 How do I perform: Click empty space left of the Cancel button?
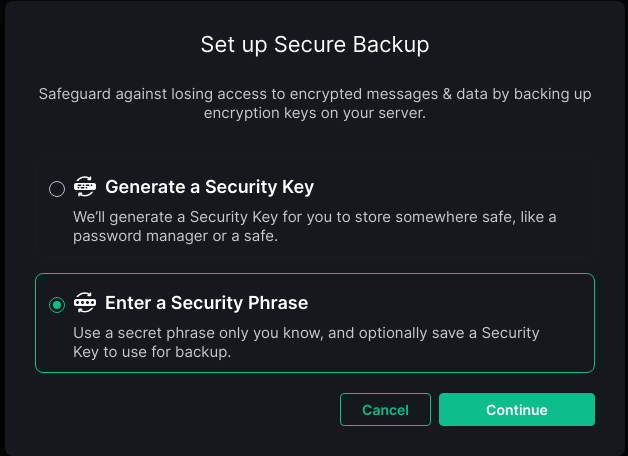[x=180, y=410]
